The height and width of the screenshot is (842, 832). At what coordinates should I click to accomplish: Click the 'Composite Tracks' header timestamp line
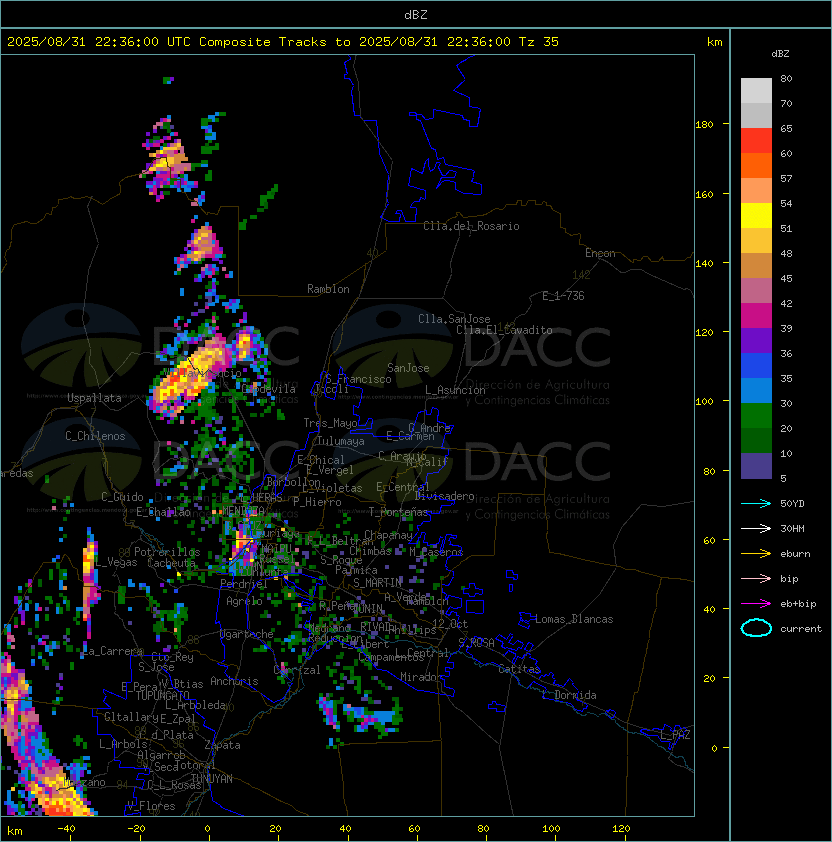[283, 42]
